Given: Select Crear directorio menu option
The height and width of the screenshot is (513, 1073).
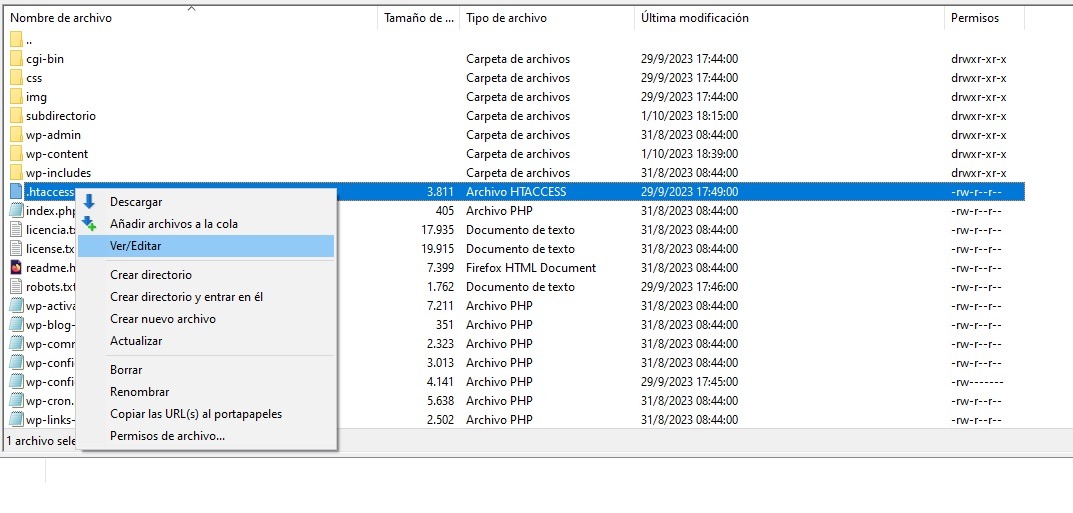Looking at the screenshot, I should pyautogui.click(x=150, y=275).
